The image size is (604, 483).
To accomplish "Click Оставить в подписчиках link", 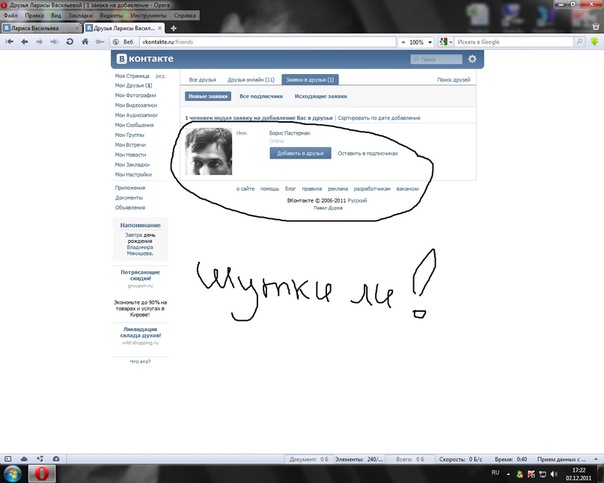I will tap(368, 153).
